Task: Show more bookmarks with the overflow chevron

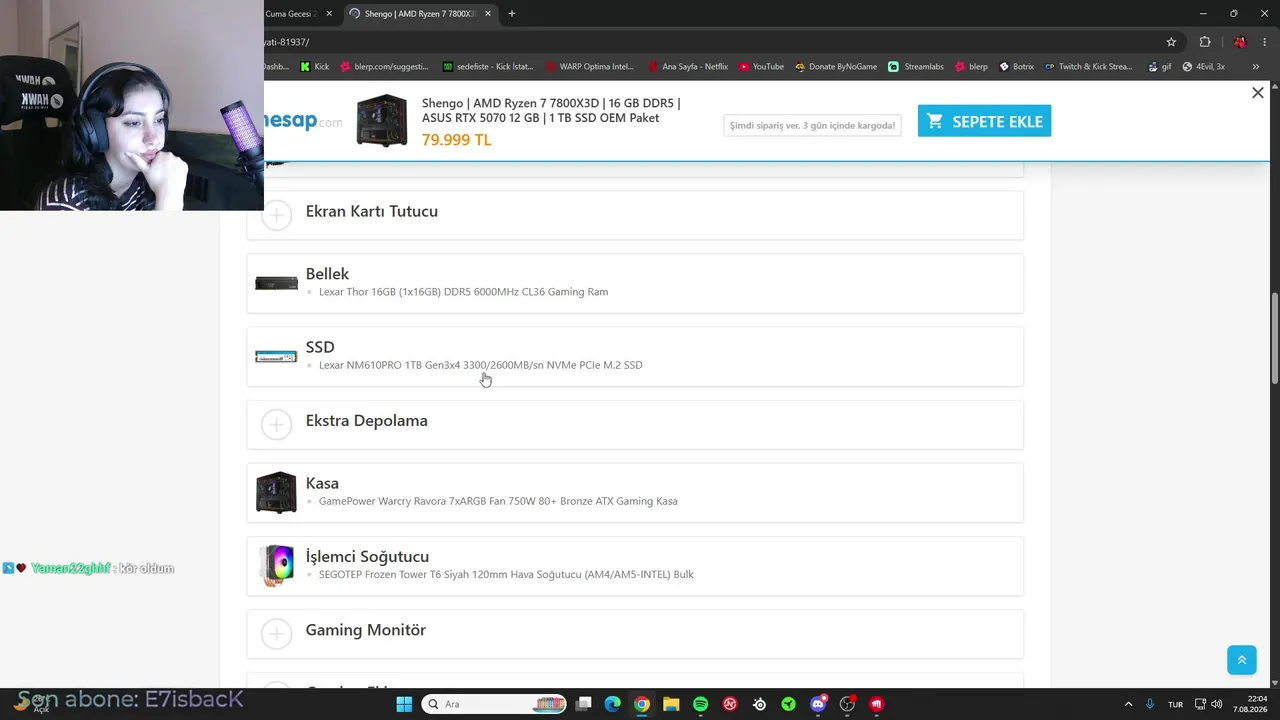Action: (x=1255, y=67)
